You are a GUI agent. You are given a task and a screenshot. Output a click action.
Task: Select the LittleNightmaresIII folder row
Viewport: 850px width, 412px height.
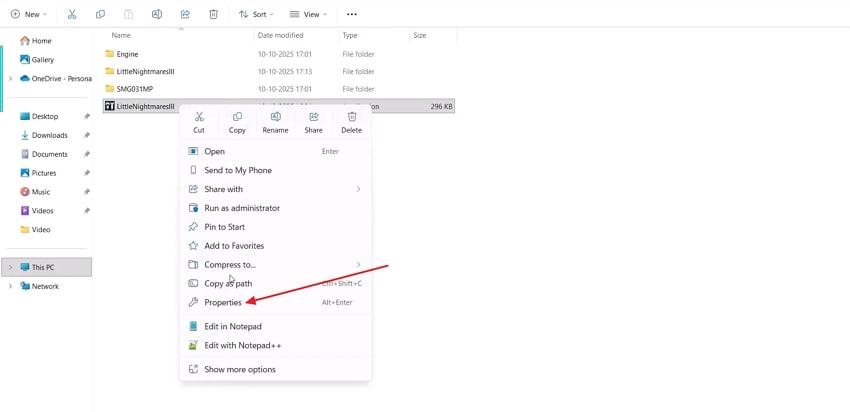(279, 72)
